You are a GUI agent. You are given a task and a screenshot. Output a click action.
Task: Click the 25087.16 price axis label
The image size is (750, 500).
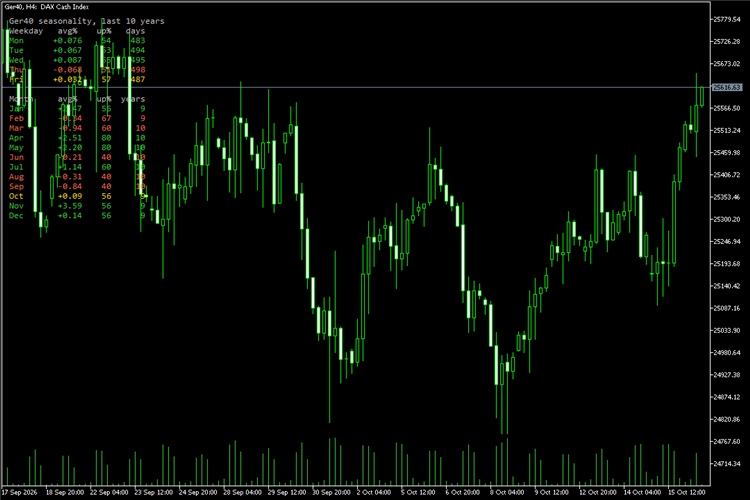[727, 309]
